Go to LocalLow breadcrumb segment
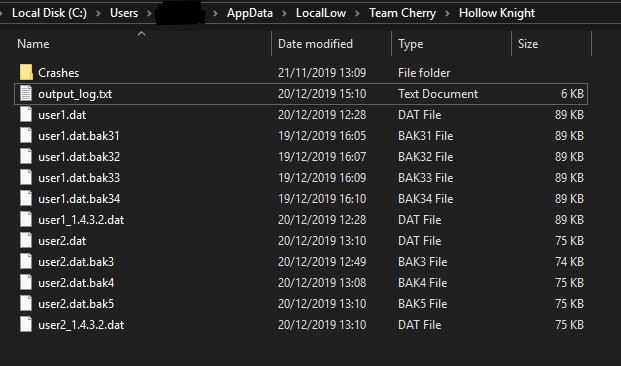The height and width of the screenshot is (366, 621). point(321,13)
